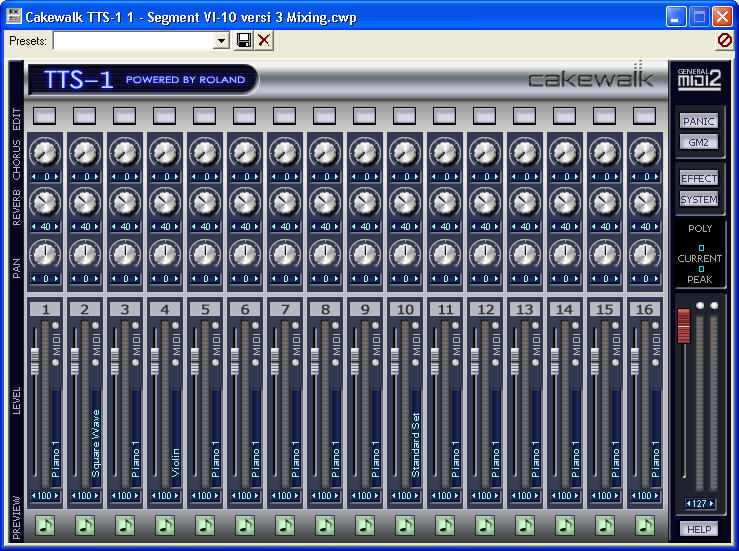
Task: Open instrument list for channel 10 Standard Set
Action: tap(416, 439)
